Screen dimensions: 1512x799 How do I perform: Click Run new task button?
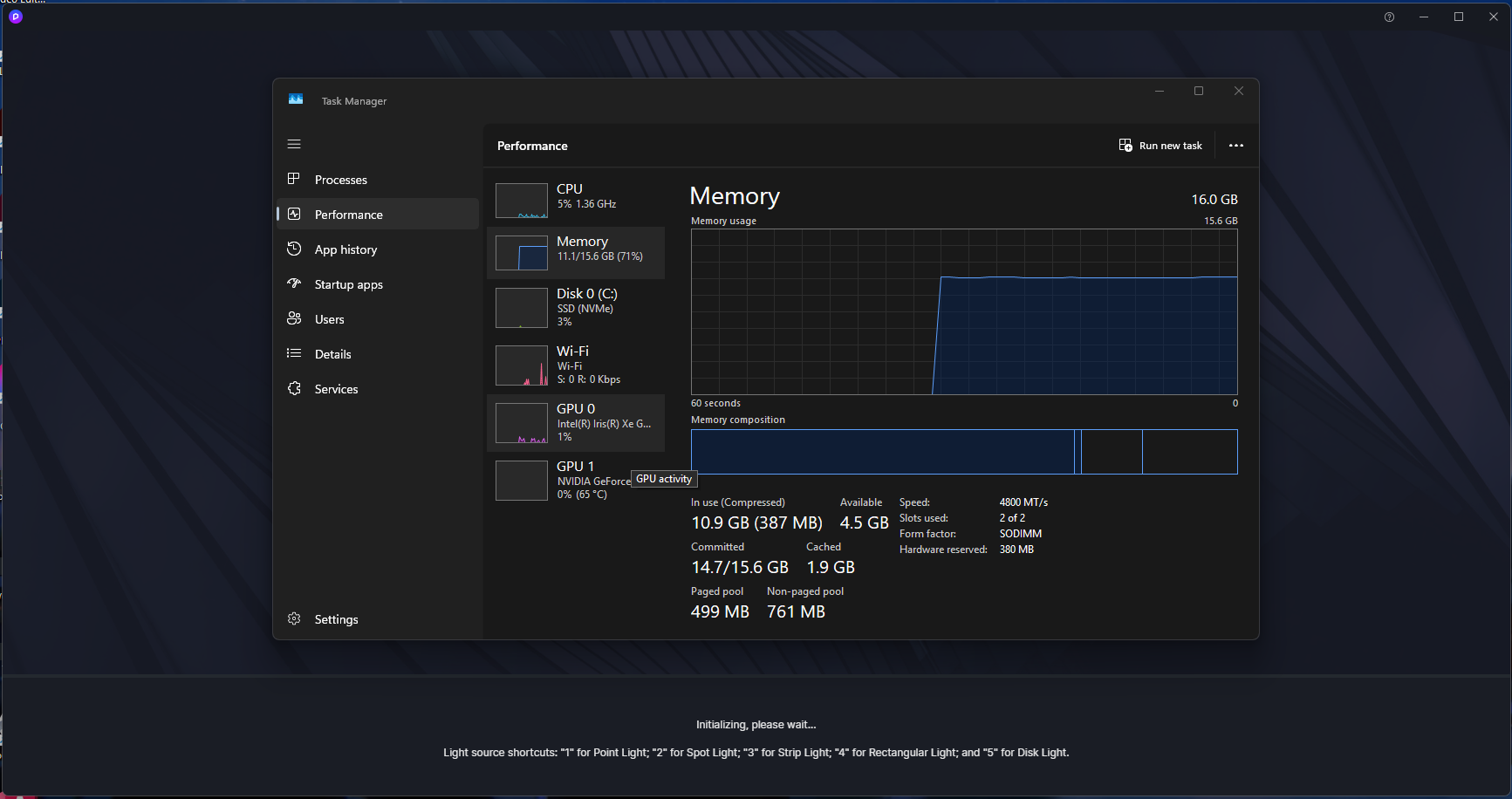tap(1160, 146)
